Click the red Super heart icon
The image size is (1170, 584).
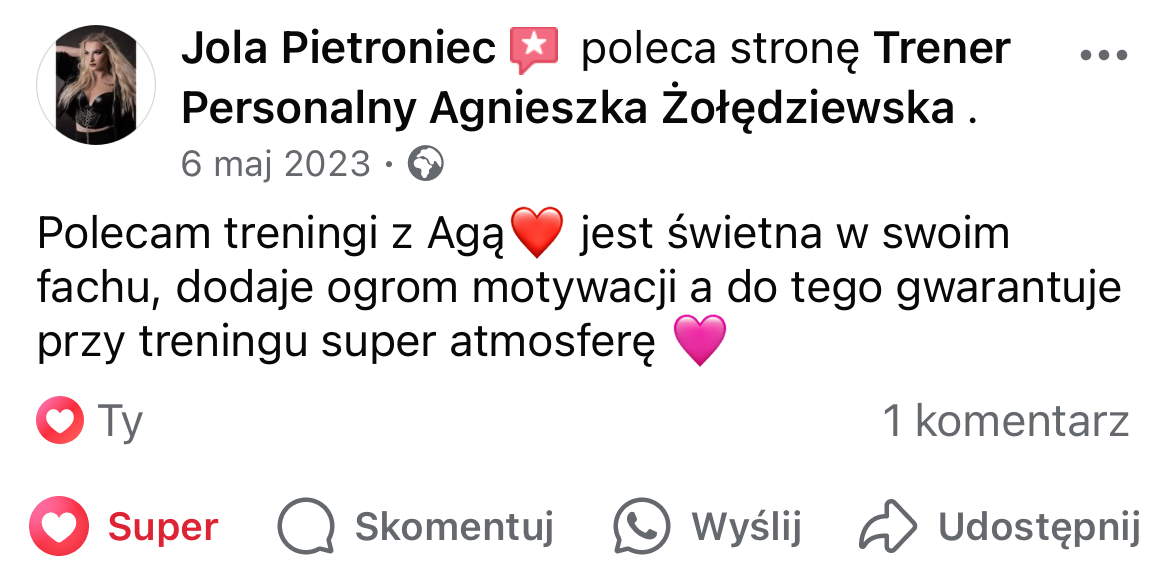click(59, 526)
